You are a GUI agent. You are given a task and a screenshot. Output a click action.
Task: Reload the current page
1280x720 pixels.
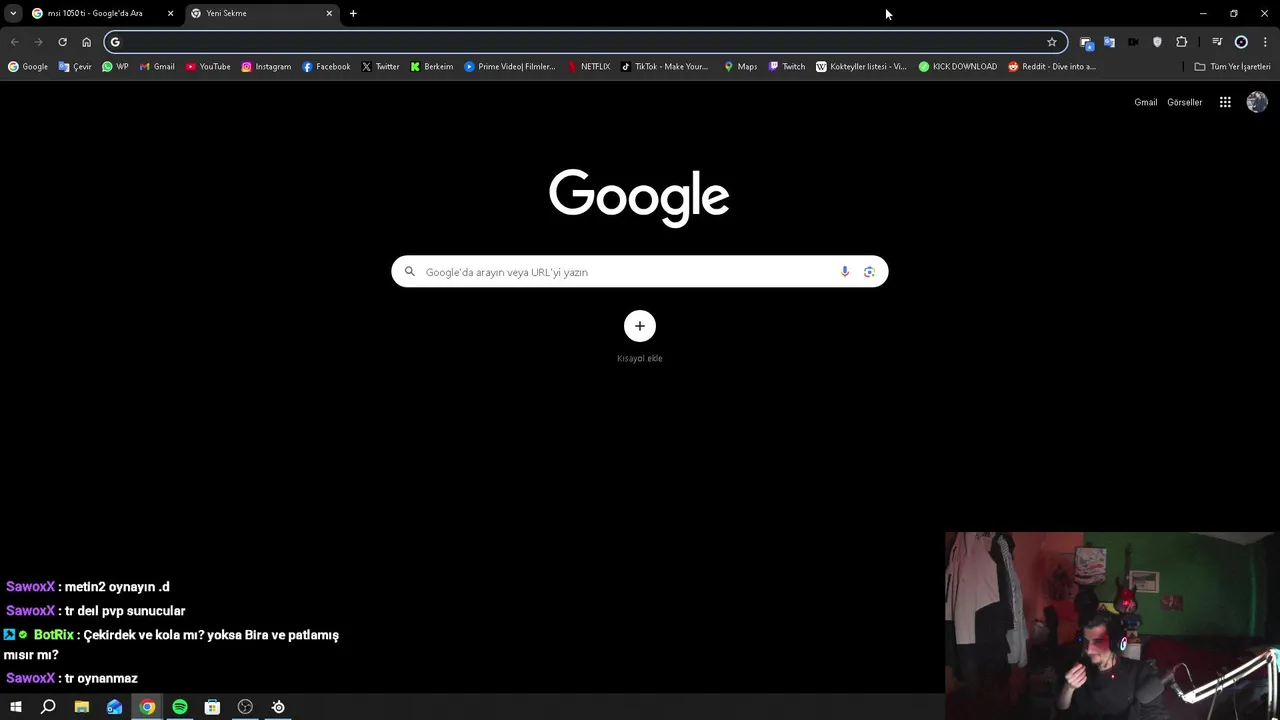point(62,42)
